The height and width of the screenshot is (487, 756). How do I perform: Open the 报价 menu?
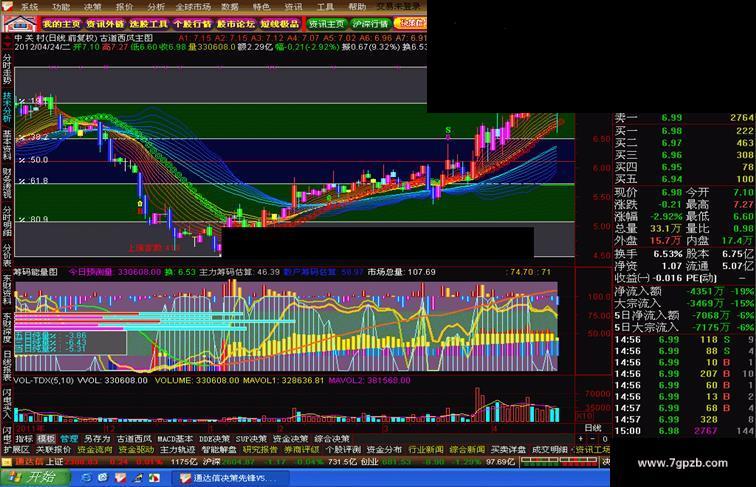coord(124,7)
